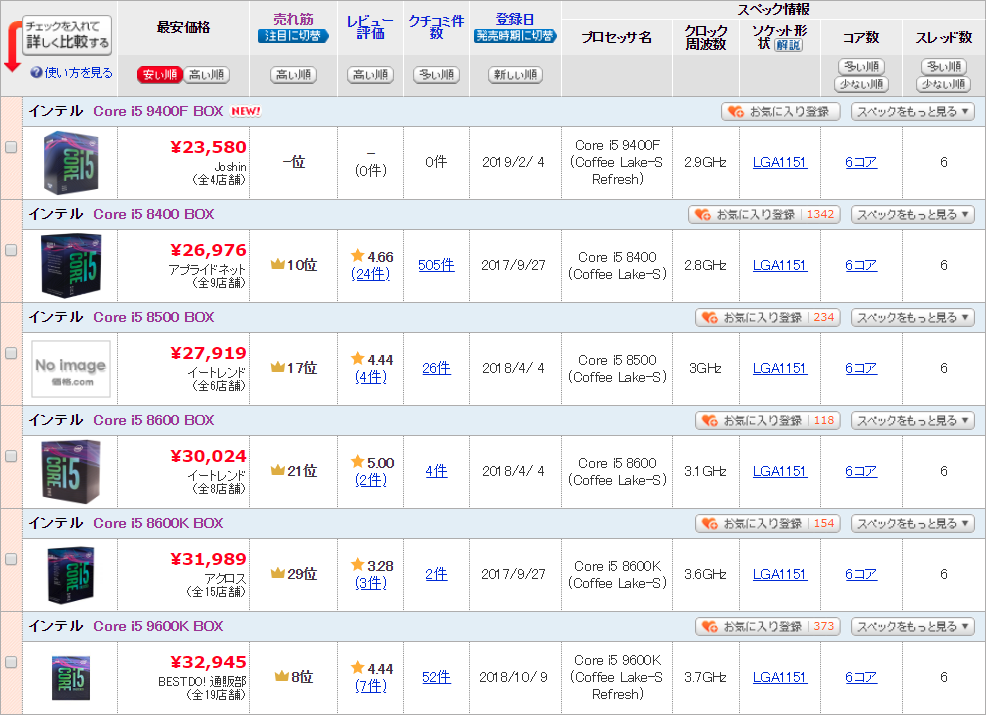Open the No image placeholder for Core i5 8500
This screenshot has width=986, height=715.
(70, 369)
